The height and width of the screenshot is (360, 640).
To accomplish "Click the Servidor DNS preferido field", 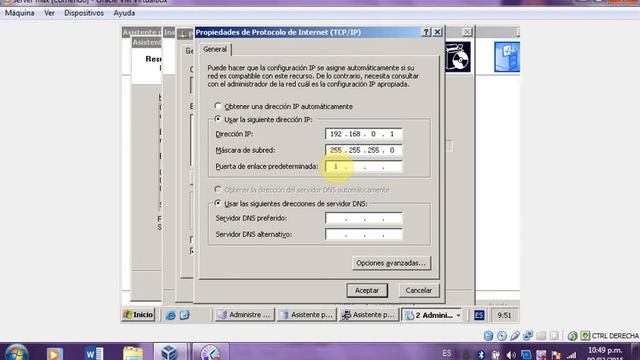I will tap(364, 218).
